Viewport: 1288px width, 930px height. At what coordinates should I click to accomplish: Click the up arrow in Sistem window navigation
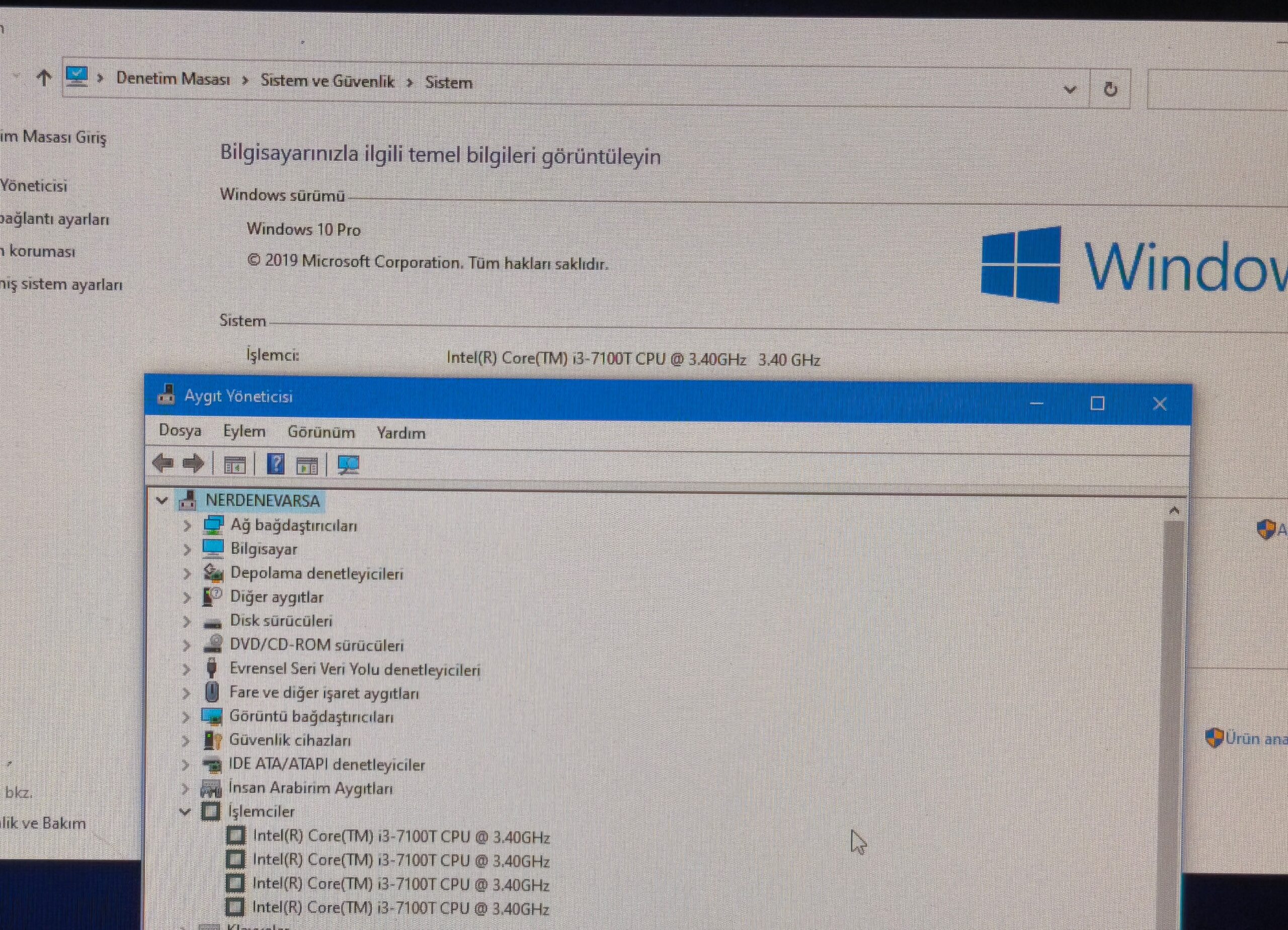[44, 77]
